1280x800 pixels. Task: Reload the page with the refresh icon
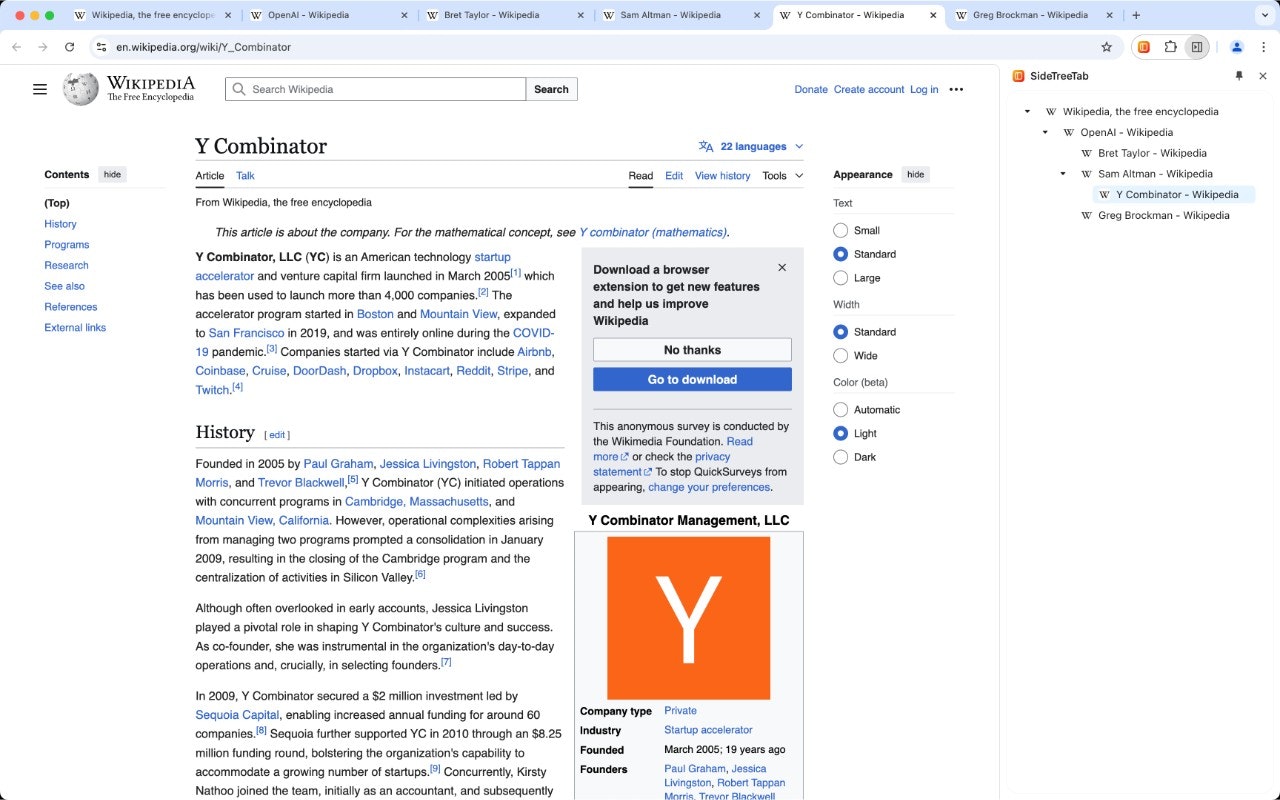(69, 47)
